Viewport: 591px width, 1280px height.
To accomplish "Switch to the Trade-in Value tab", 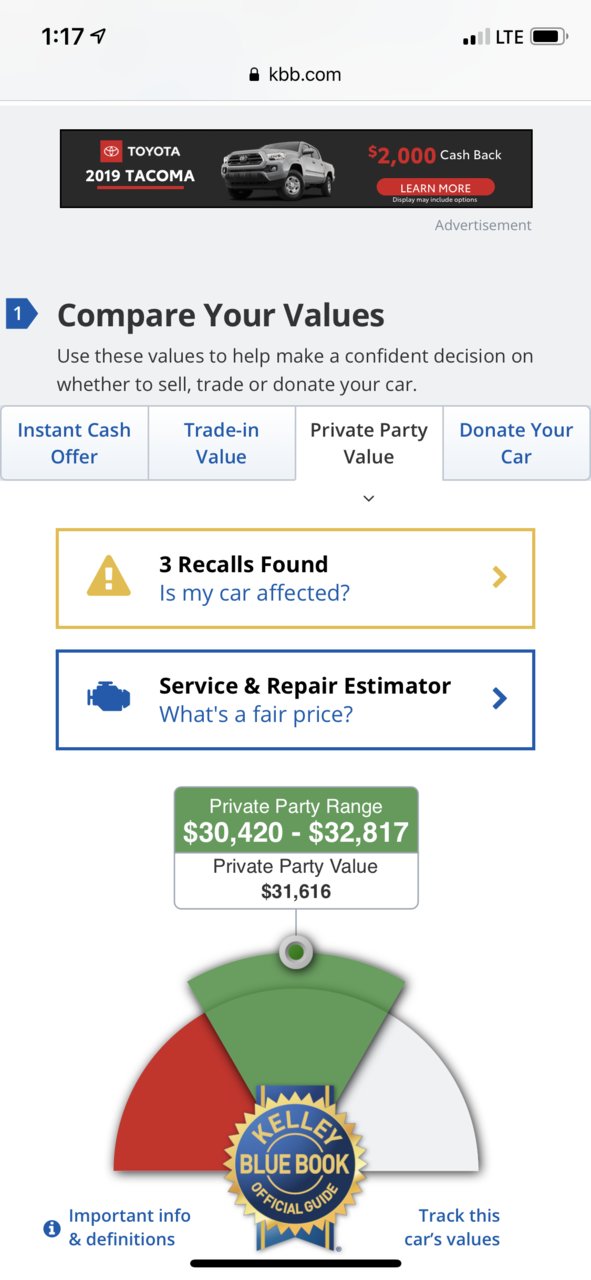I will (221, 443).
